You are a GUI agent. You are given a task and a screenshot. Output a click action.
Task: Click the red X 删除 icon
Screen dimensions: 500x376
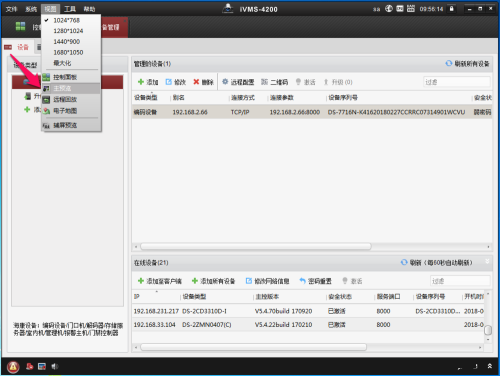click(x=196, y=82)
